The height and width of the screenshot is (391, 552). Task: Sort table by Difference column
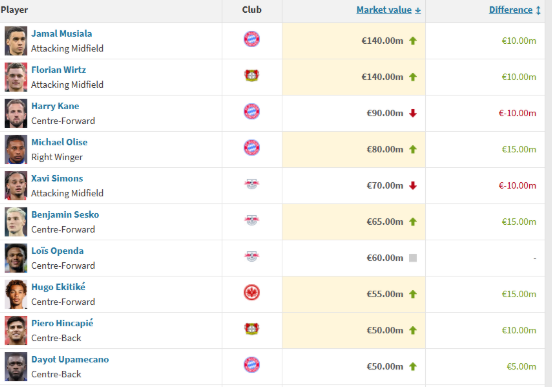[x=510, y=10]
